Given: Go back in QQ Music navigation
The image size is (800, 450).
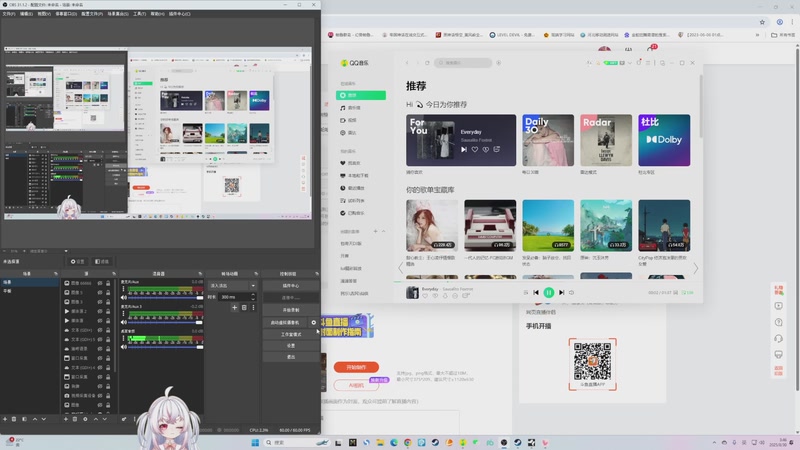Looking at the screenshot, I should (x=407, y=63).
